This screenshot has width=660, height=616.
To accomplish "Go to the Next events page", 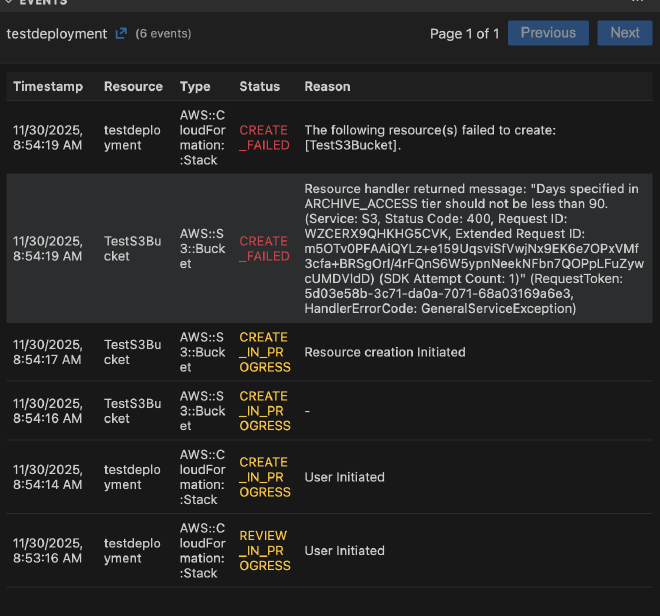I will (x=624, y=33).
